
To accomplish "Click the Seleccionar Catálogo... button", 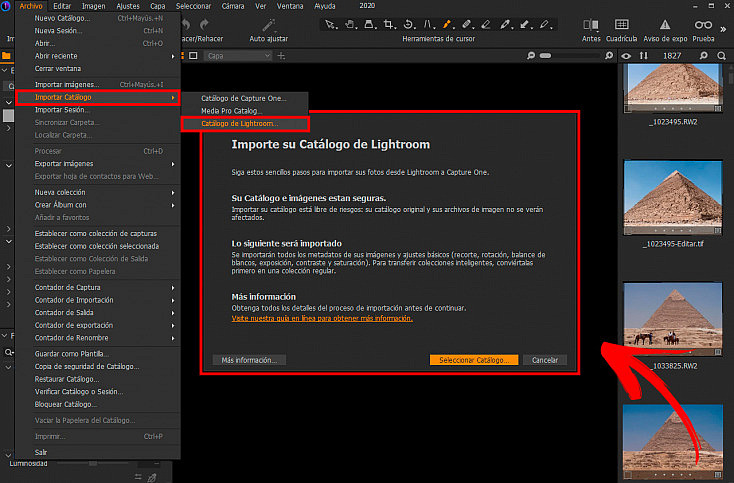I will coord(474,360).
